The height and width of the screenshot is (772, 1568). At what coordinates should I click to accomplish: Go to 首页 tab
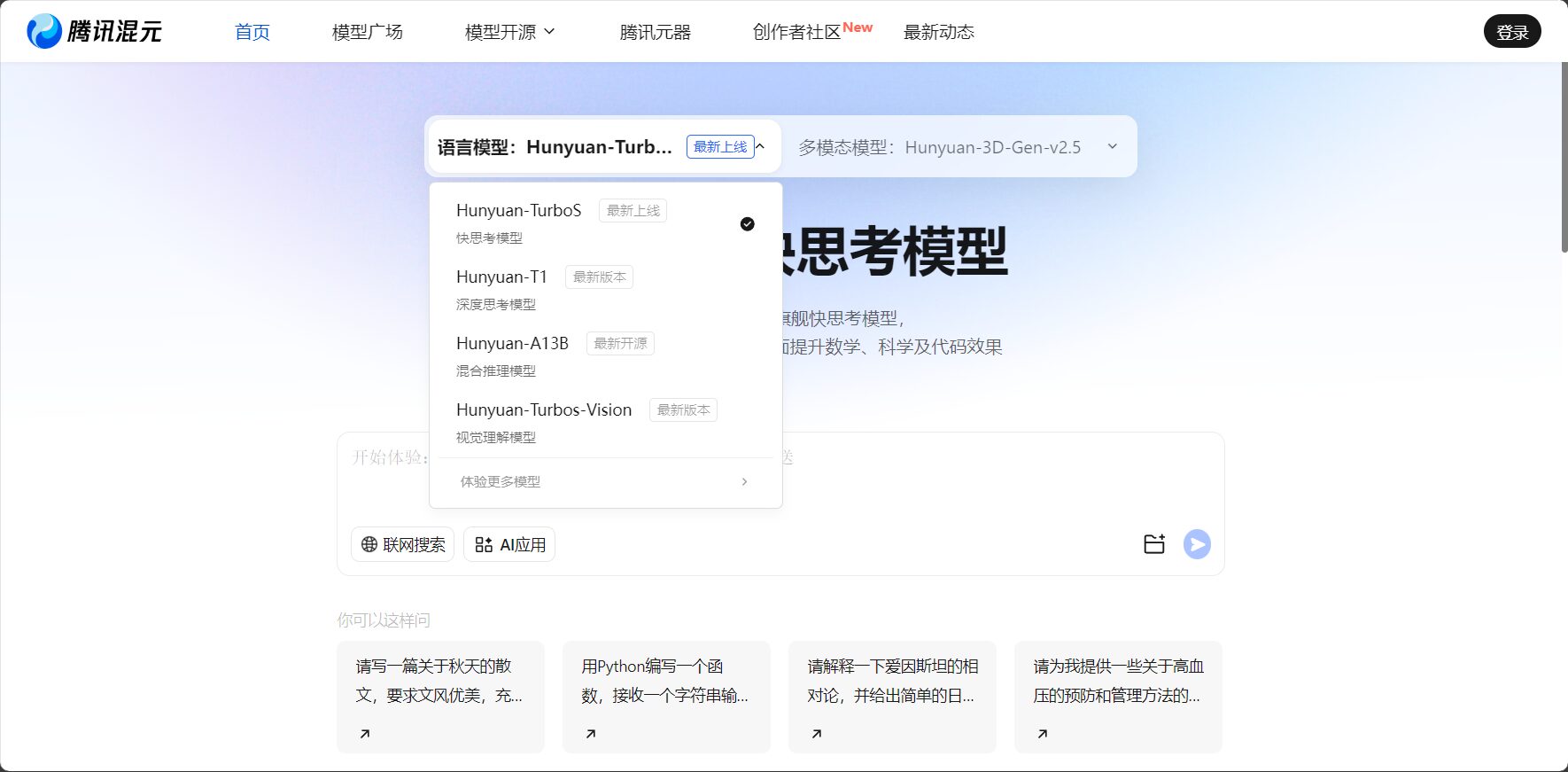click(252, 32)
